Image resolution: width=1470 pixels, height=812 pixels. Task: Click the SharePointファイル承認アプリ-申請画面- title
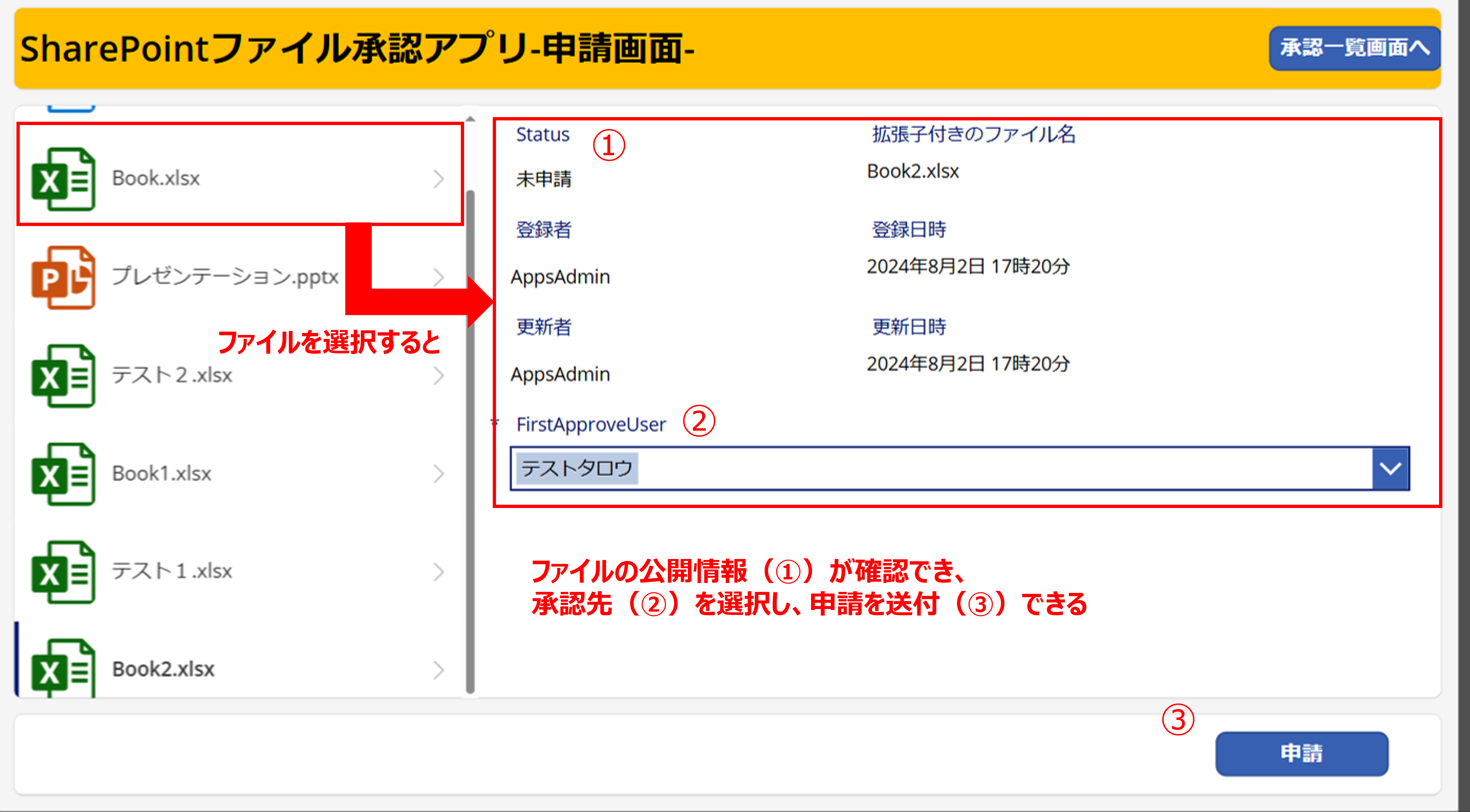coord(357,48)
